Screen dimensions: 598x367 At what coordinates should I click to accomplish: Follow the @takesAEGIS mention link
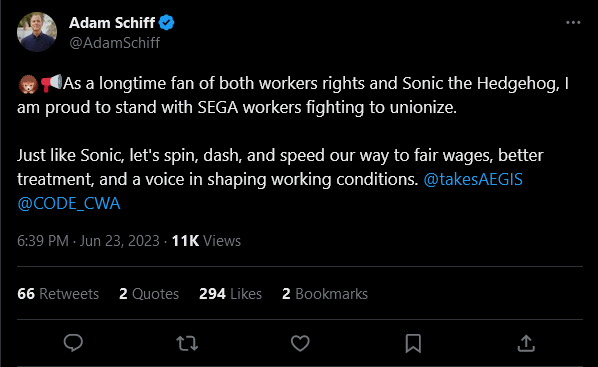[473, 179]
